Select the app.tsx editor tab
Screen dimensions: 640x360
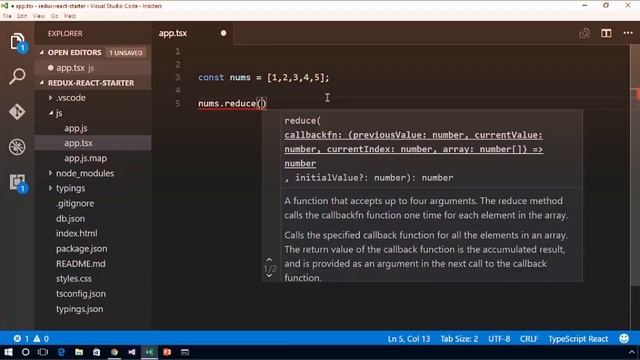[x=193, y=33]
